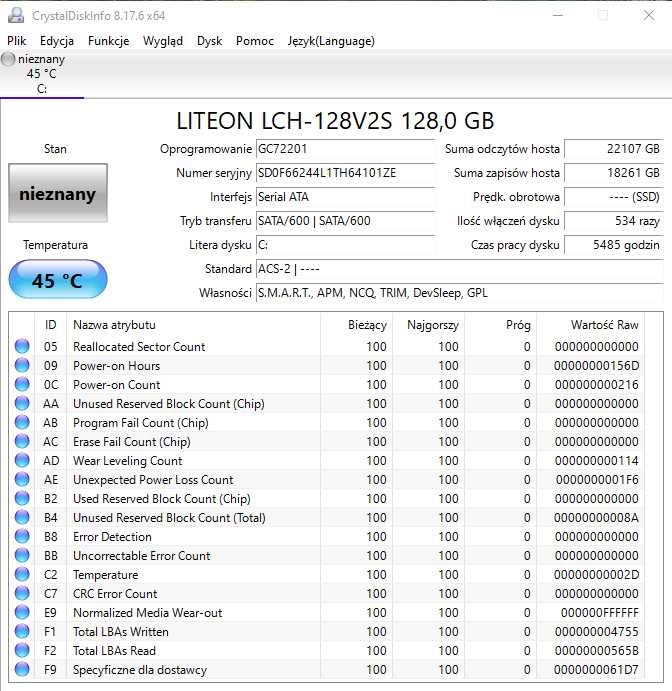Click raw value 0000000008A
672x691 pixels.
pos(596,517)
